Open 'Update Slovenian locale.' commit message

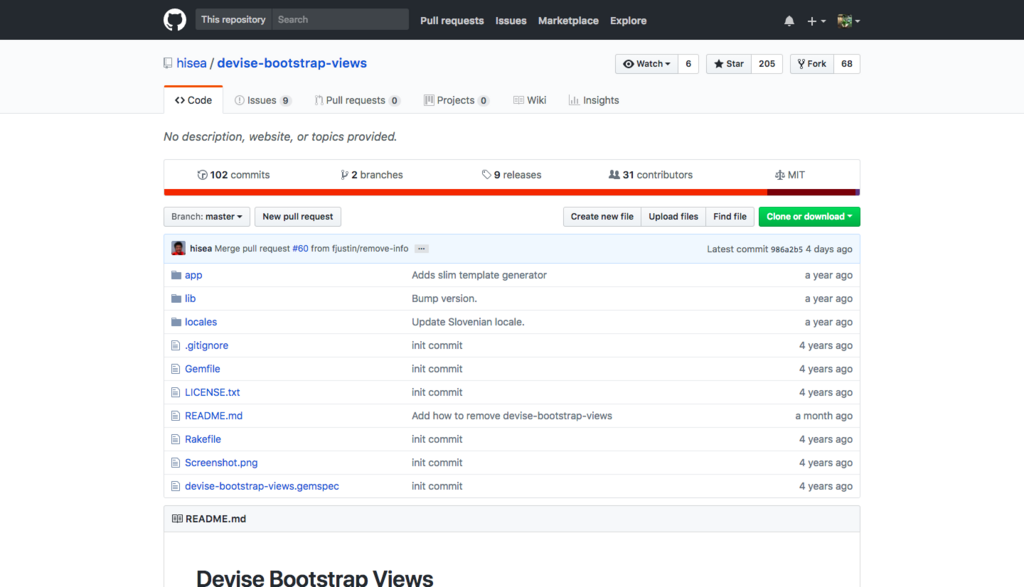click(x=468, y=322)
